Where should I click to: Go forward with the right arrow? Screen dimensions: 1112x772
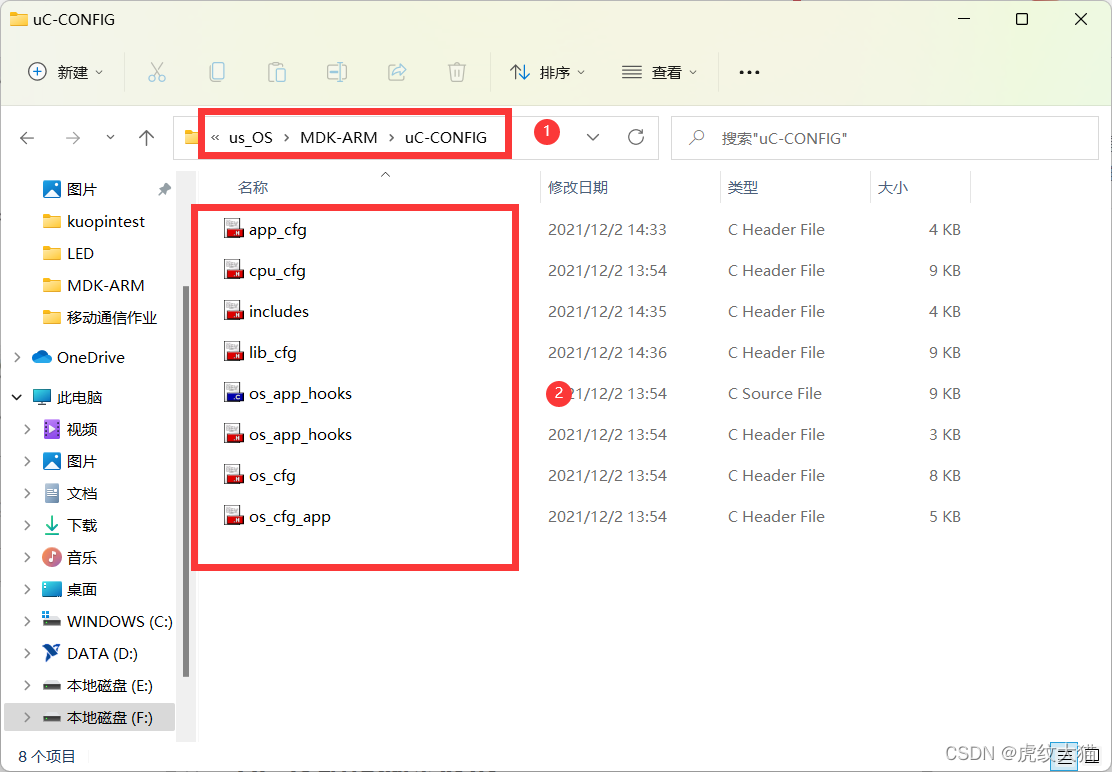(x=72, y=138)
